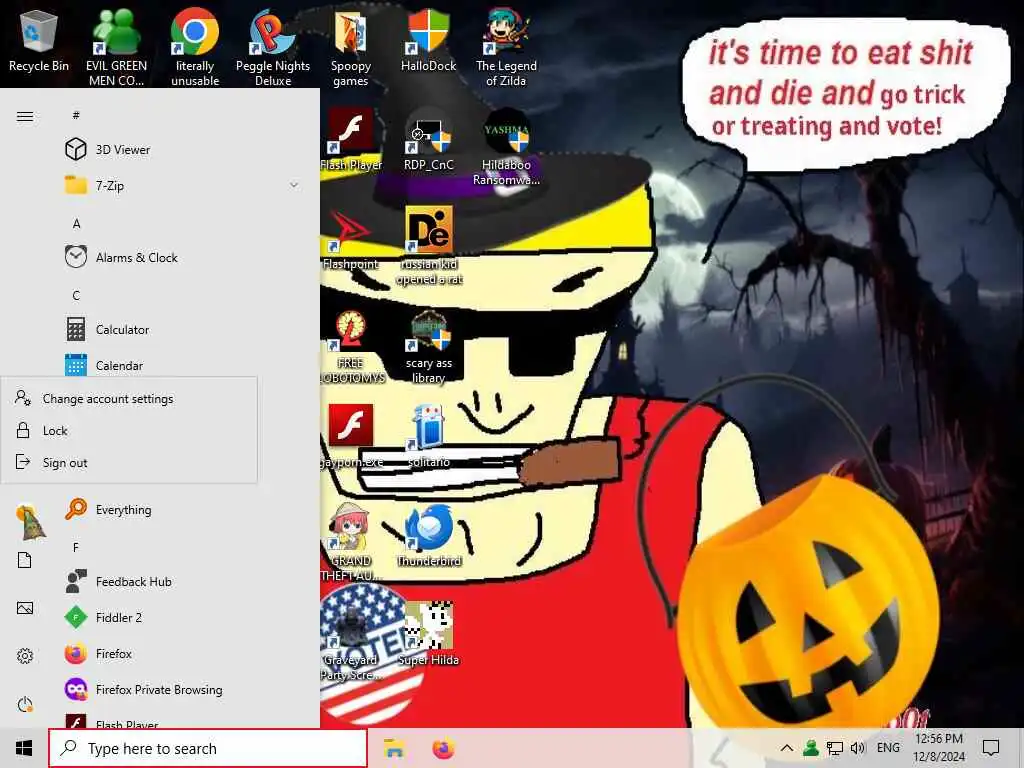
Task: Show hidden tray icons chevron
Action: (x=787, y=748)
